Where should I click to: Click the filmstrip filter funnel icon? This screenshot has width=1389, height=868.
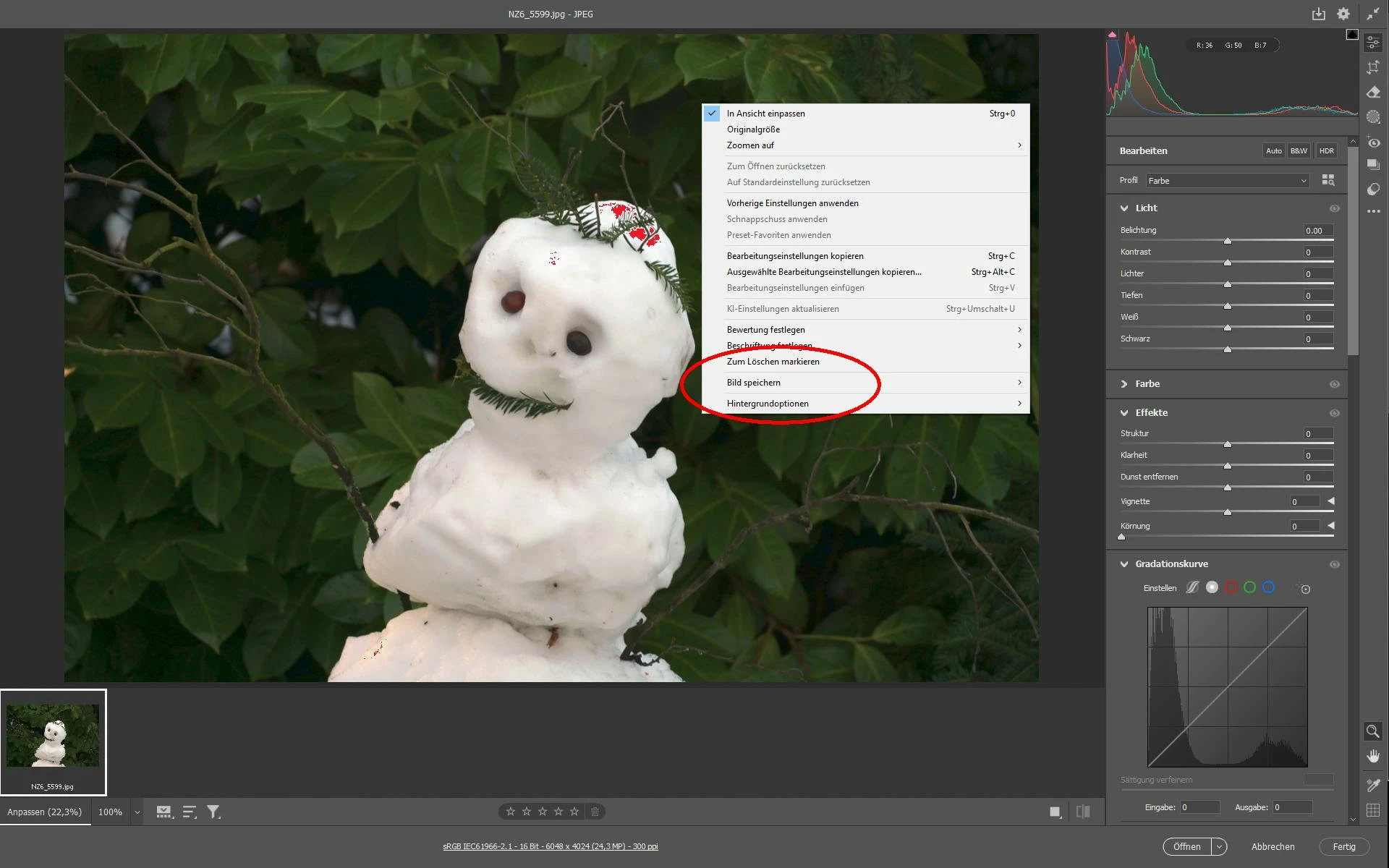coord(213,812)
